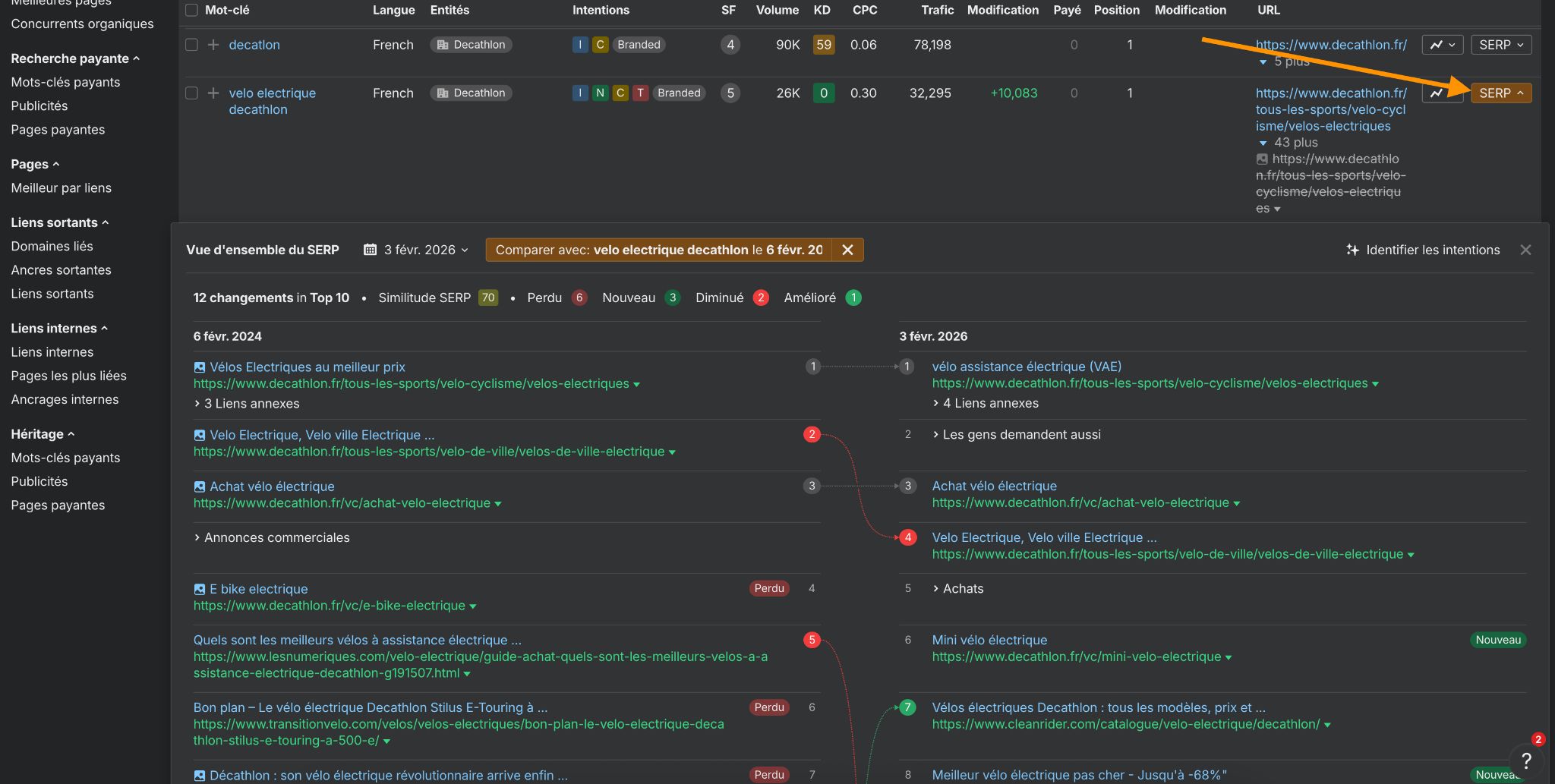Click SERP button on decatlon row
Screen dimensions: 1555x784
pos(1500,45)
